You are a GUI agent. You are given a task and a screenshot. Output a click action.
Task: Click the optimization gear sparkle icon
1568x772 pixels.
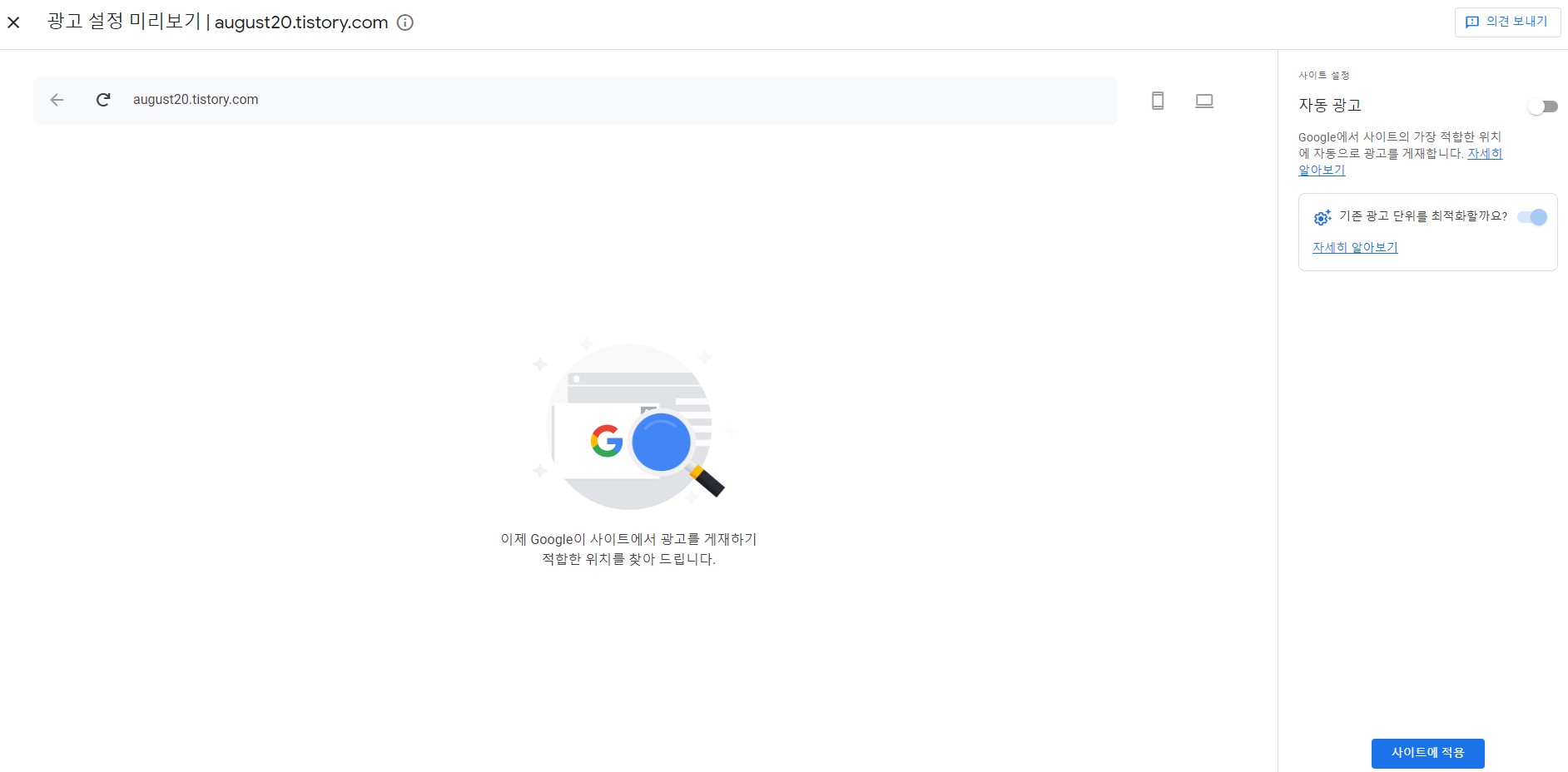coord(1322,217)
